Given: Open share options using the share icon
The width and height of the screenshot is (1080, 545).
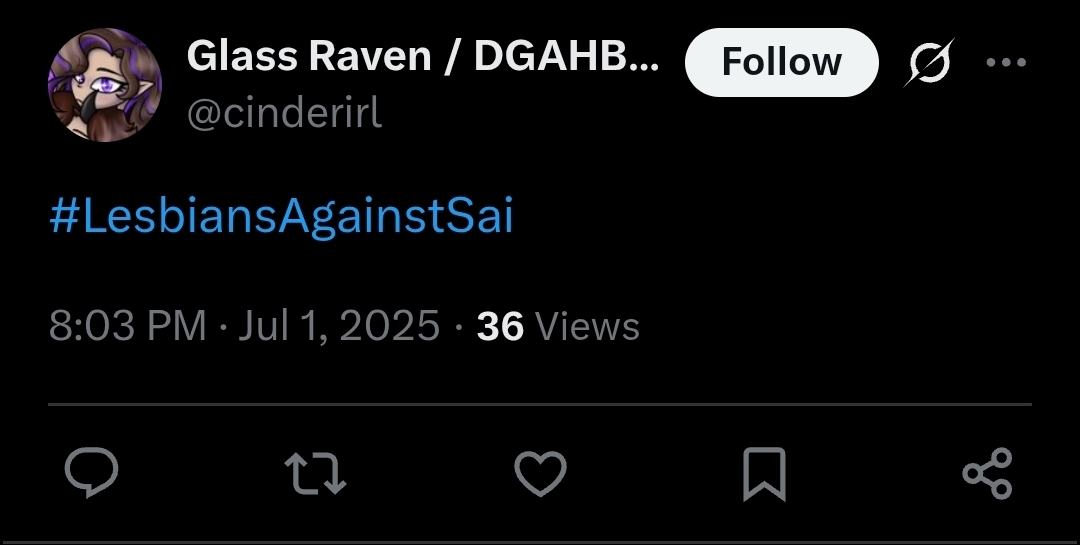Looking at the screenshot, I should [988, 473].
